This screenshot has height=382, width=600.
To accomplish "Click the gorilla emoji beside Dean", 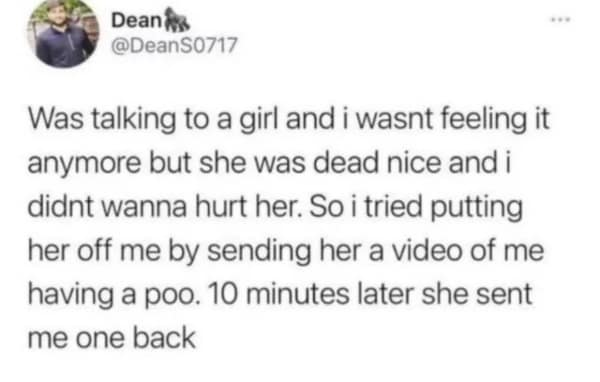I will pyautogui.click(x=176, y=21).
